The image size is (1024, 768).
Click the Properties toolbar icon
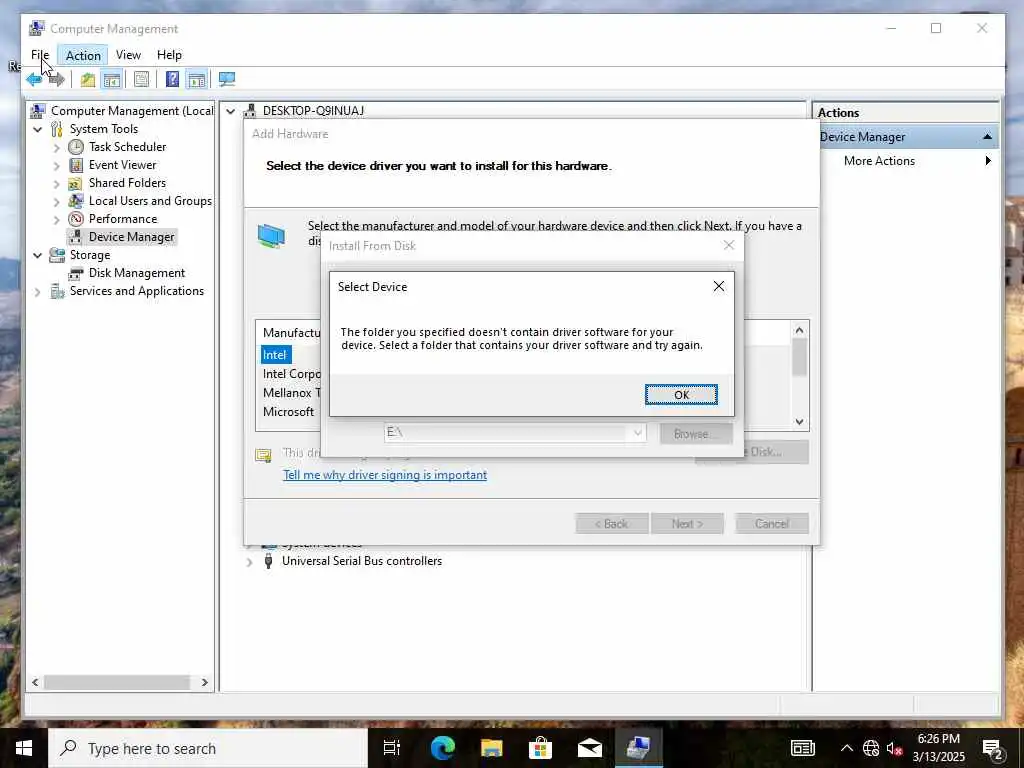point(141,80)
